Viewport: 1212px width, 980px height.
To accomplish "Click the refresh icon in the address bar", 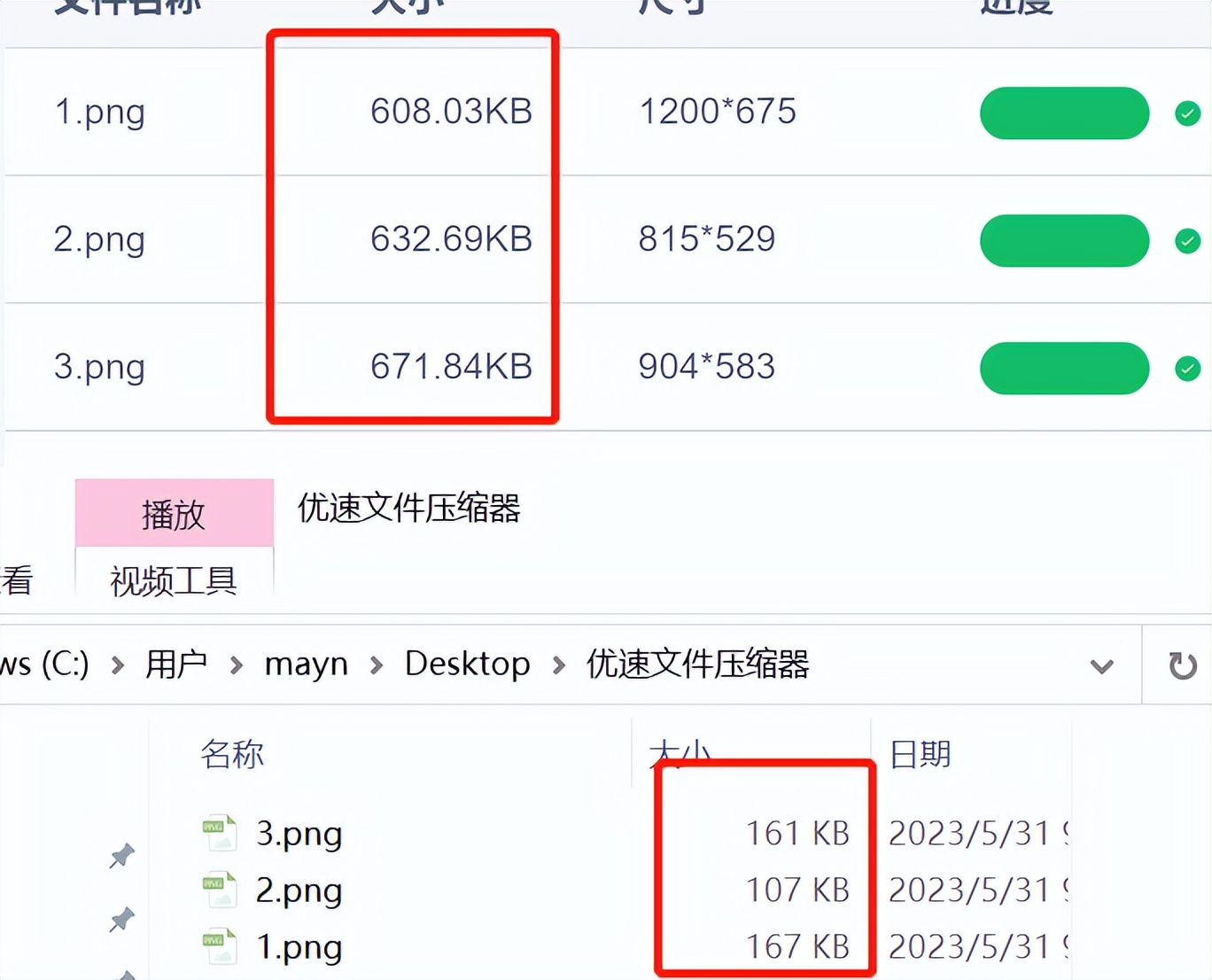I will pos(1185,665).
